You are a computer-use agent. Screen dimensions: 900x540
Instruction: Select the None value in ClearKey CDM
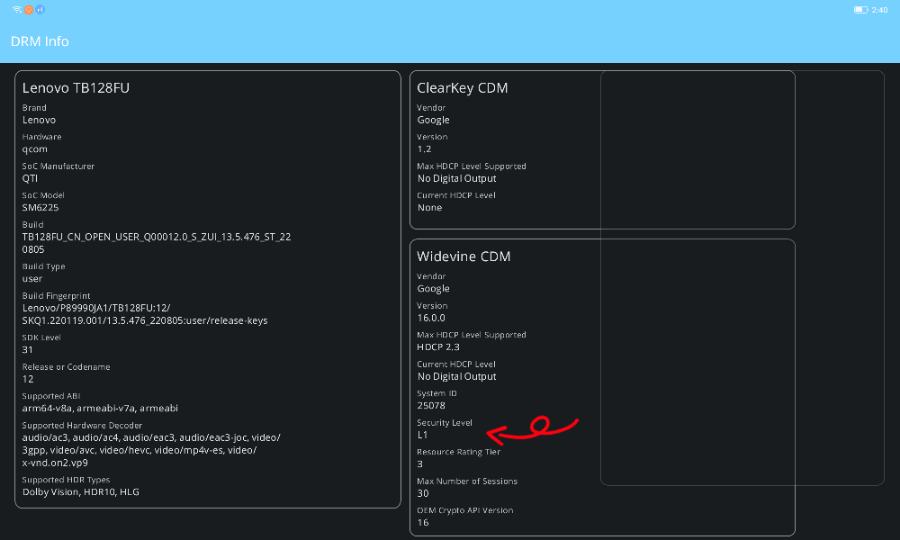(429, 208)
